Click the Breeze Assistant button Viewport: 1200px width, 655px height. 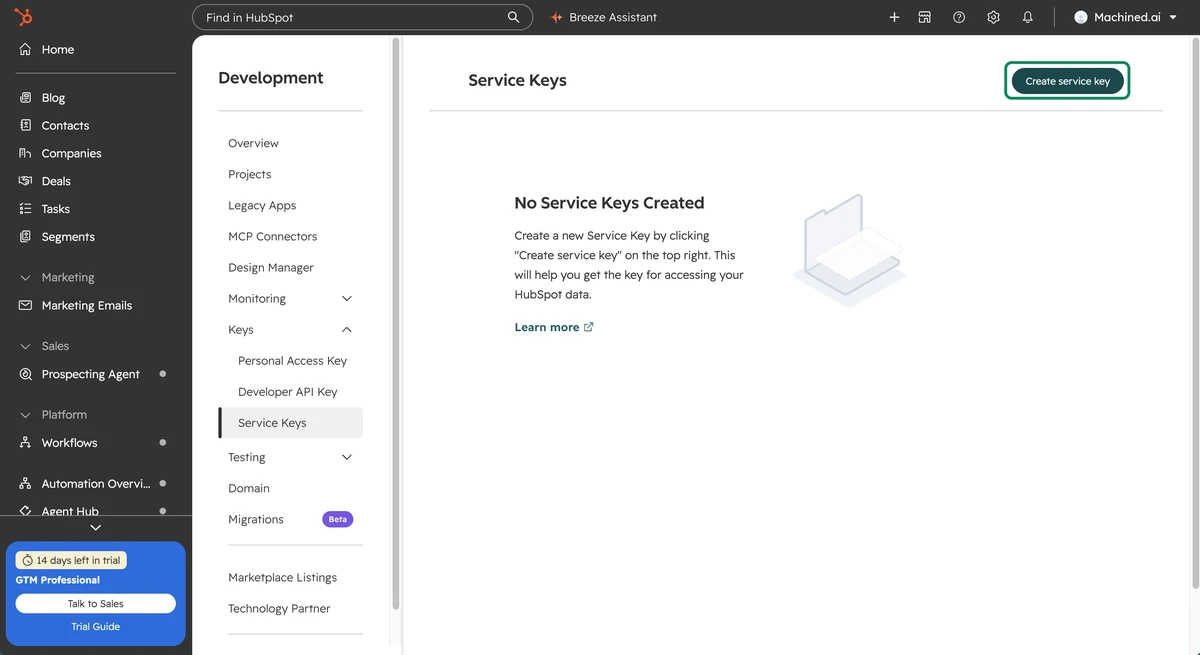(603, 17)
